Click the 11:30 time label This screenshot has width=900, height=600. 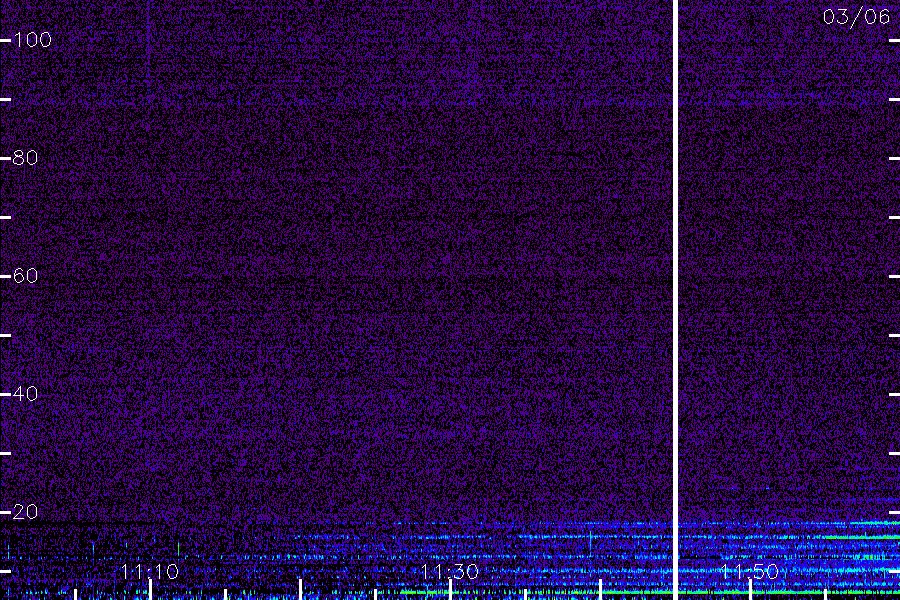(449, 572)
